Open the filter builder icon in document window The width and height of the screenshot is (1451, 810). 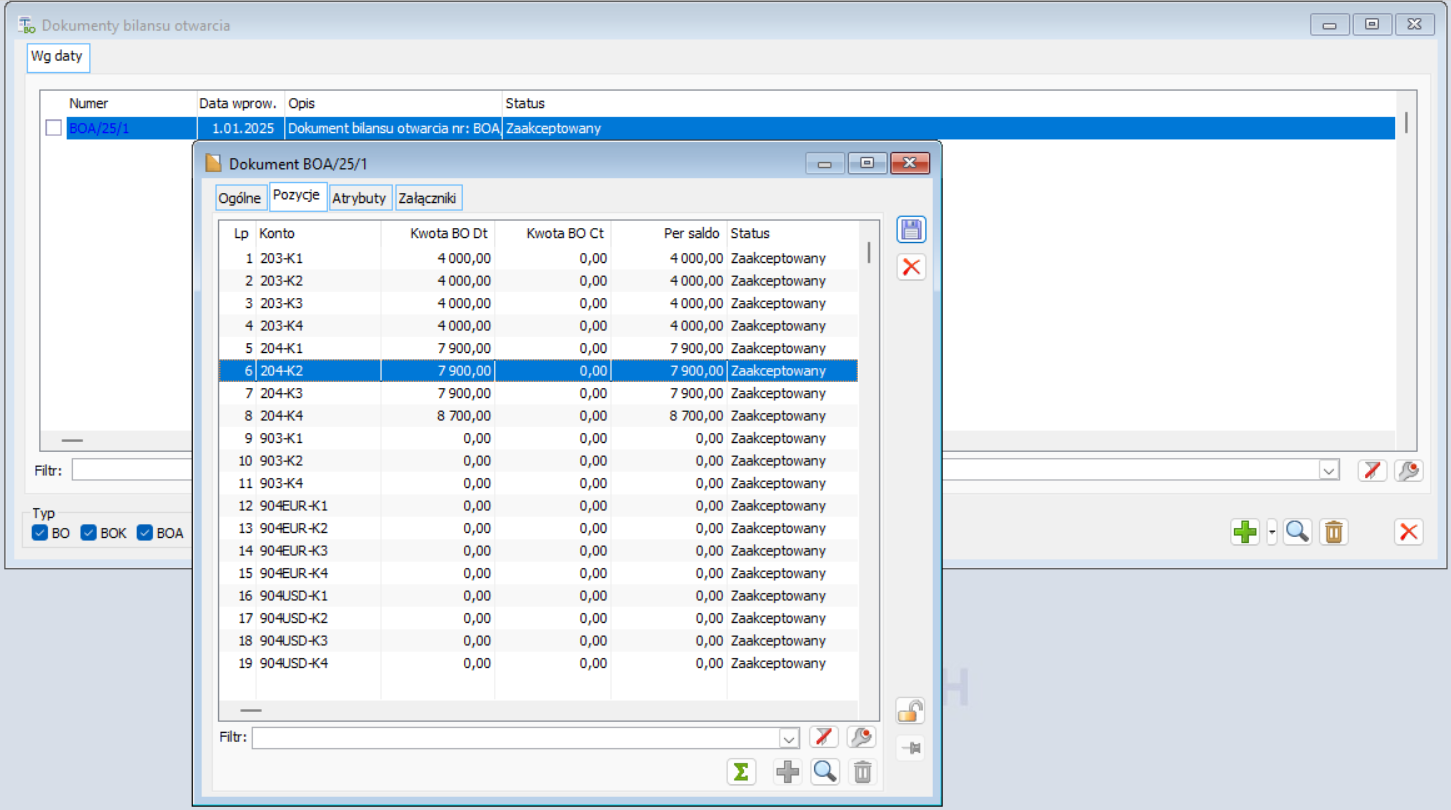coord(861,737)
